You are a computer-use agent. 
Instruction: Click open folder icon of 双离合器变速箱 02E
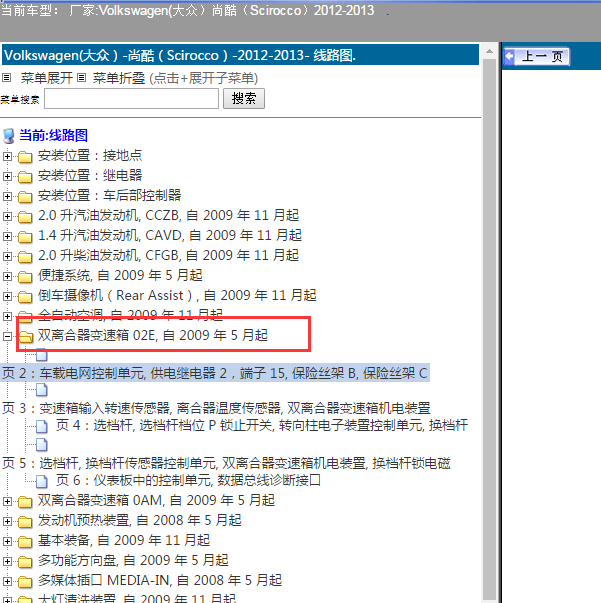pyautogui.click(x=25, y=336)
